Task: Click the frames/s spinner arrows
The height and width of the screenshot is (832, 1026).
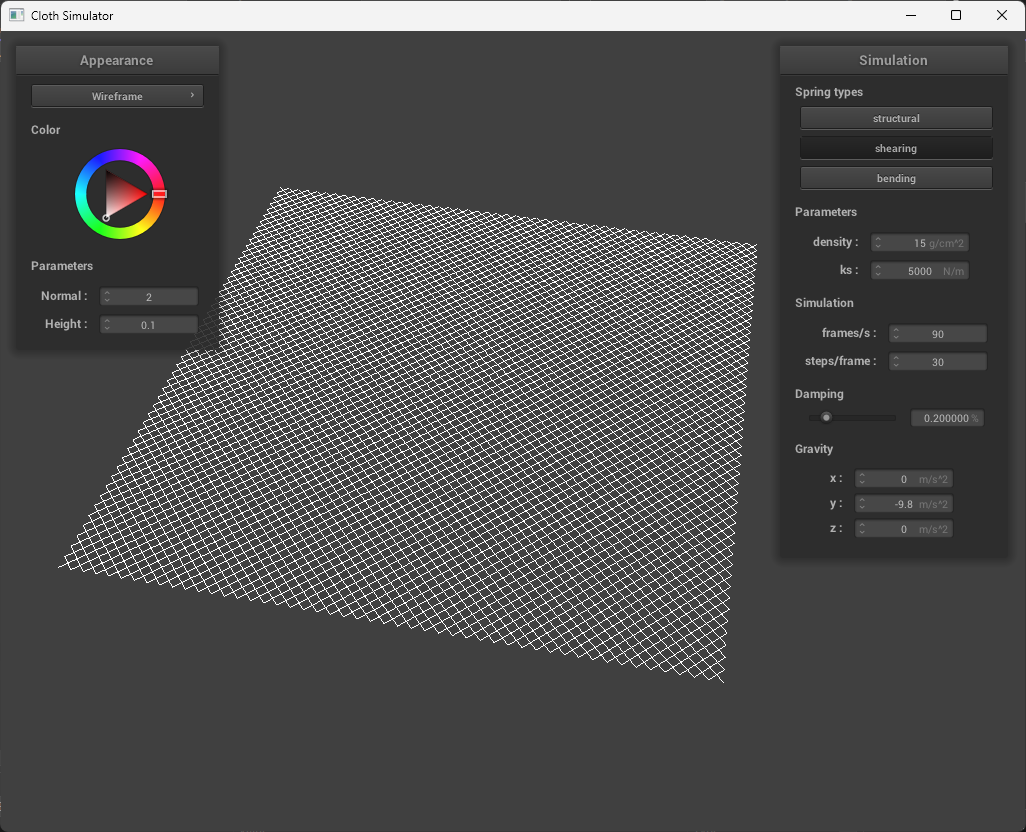Action: point(896,334)
